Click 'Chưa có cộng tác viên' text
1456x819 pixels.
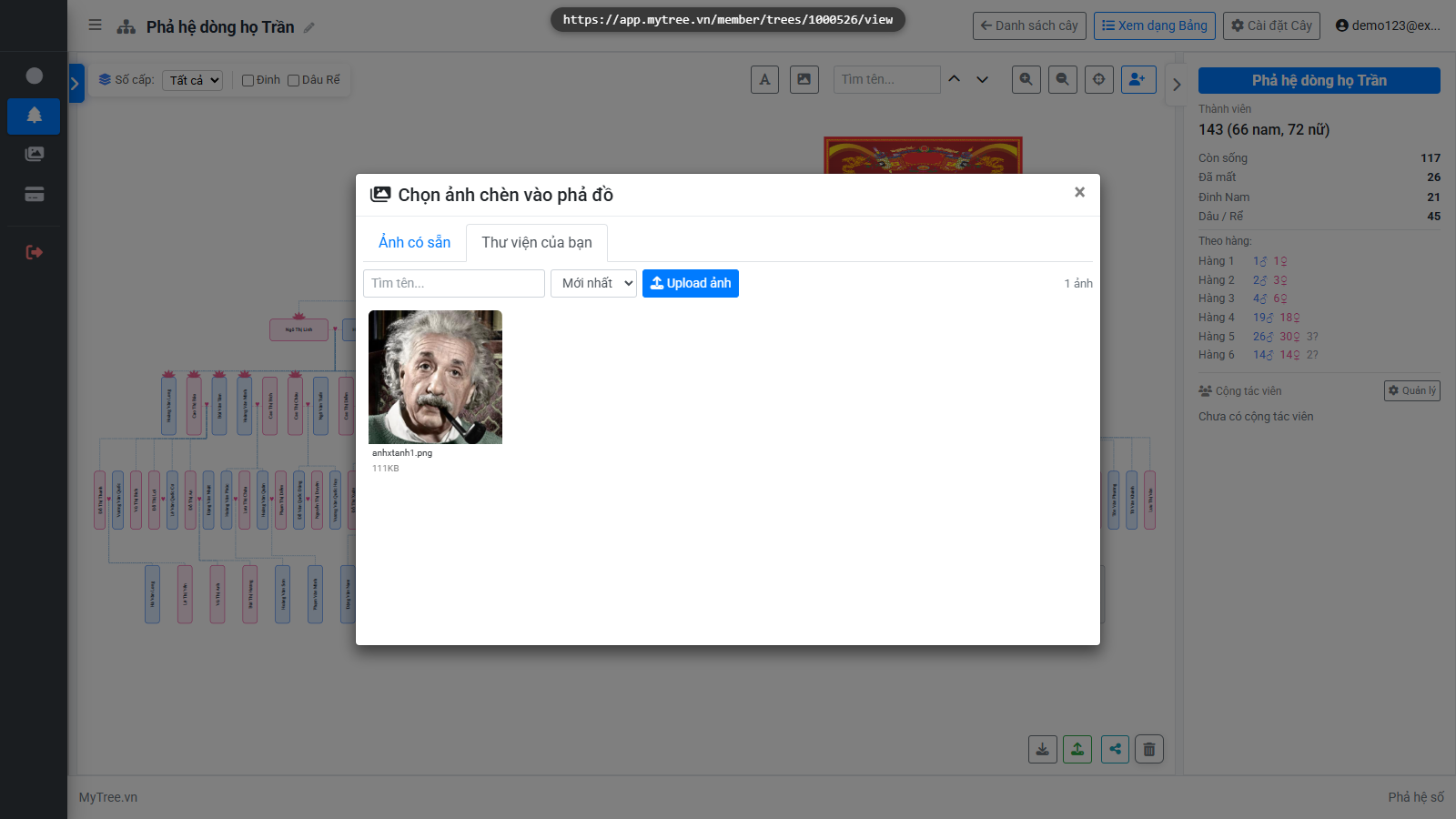[1256, 417]
